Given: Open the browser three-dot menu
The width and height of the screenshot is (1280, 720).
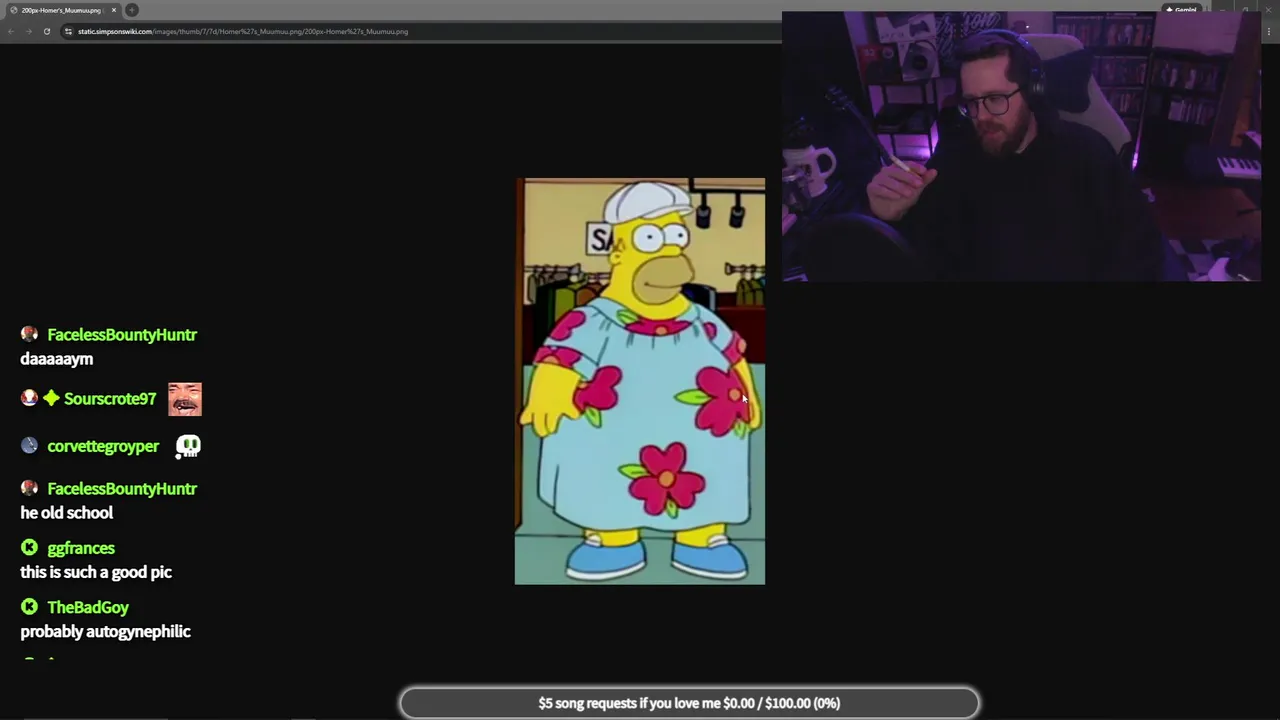Looking at the screenshot, I should (1271, 31).
